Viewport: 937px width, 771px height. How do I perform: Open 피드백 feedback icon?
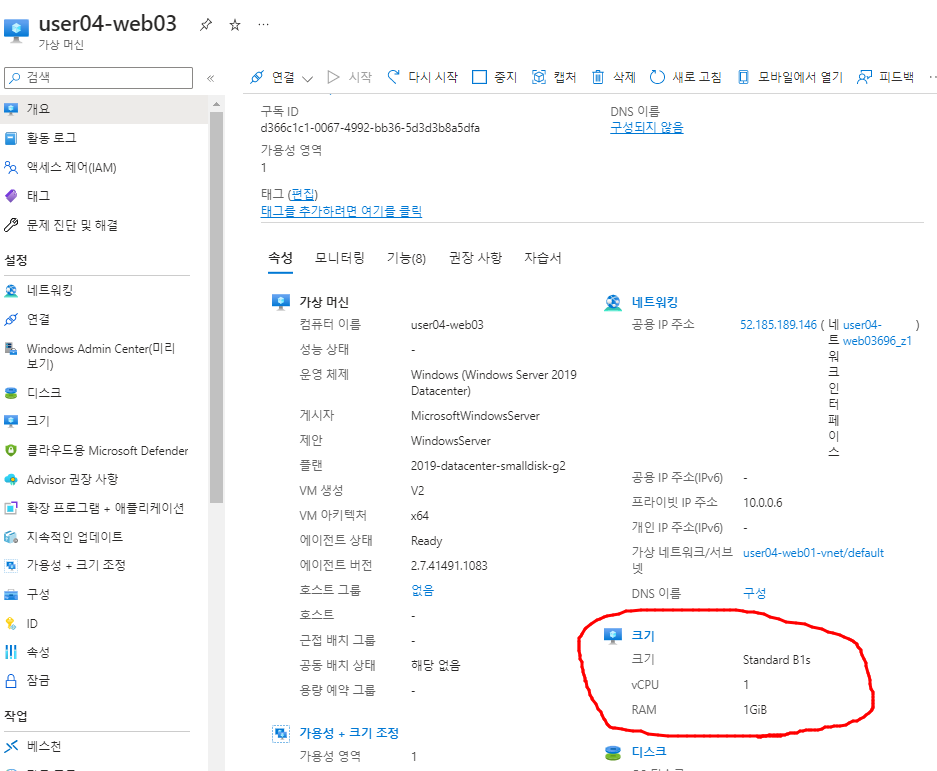point(864,77)
